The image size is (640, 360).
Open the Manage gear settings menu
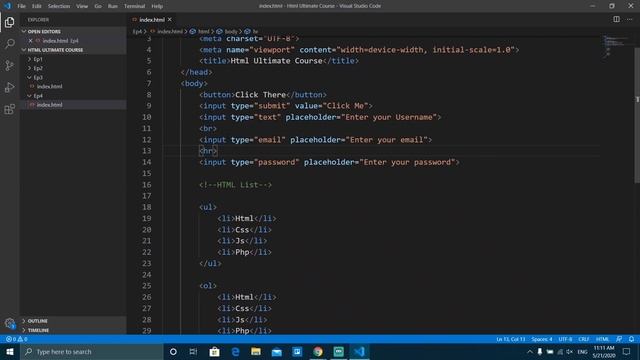click(9, 323)
